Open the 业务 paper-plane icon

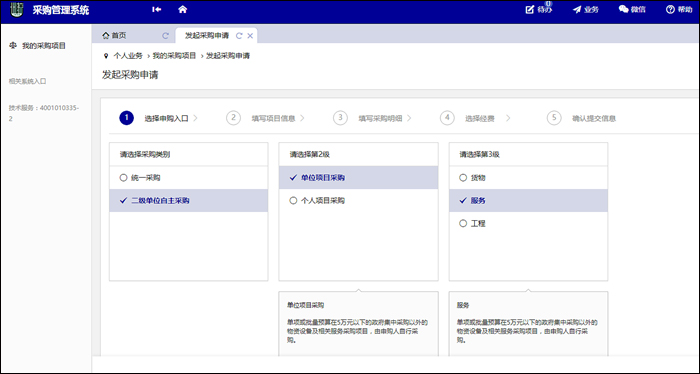(x=577, y=10)
